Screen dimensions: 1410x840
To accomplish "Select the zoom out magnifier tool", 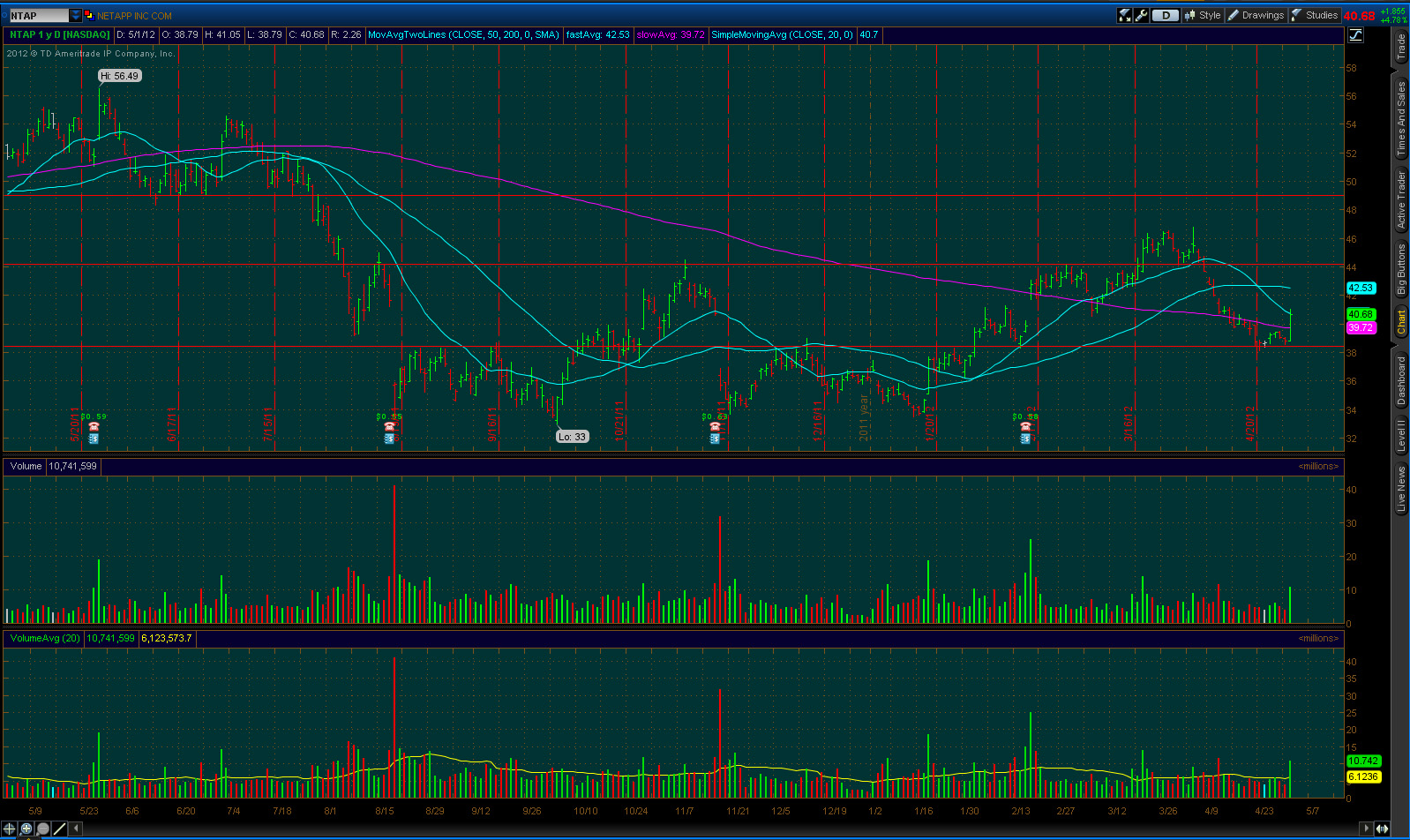I will (x=43, y=829).
